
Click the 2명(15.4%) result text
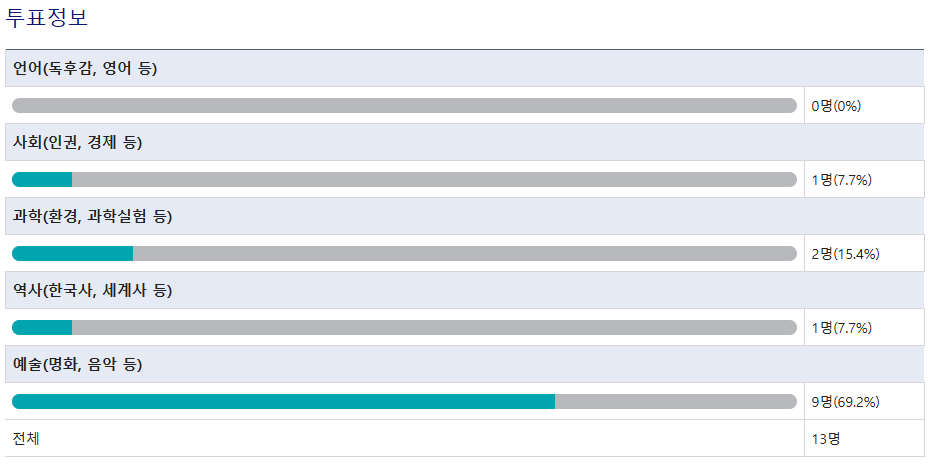846,254
